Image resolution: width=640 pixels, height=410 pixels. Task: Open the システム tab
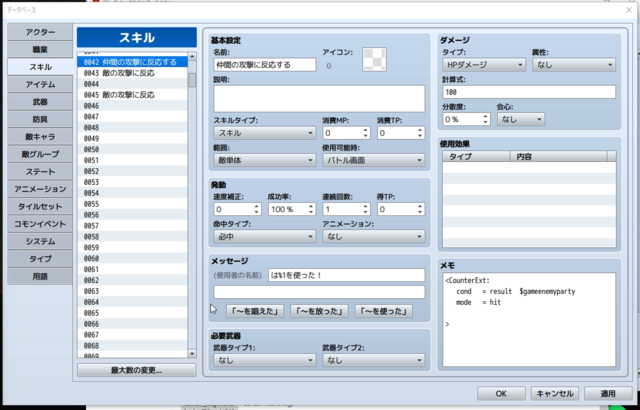click(x=40, y=242)
